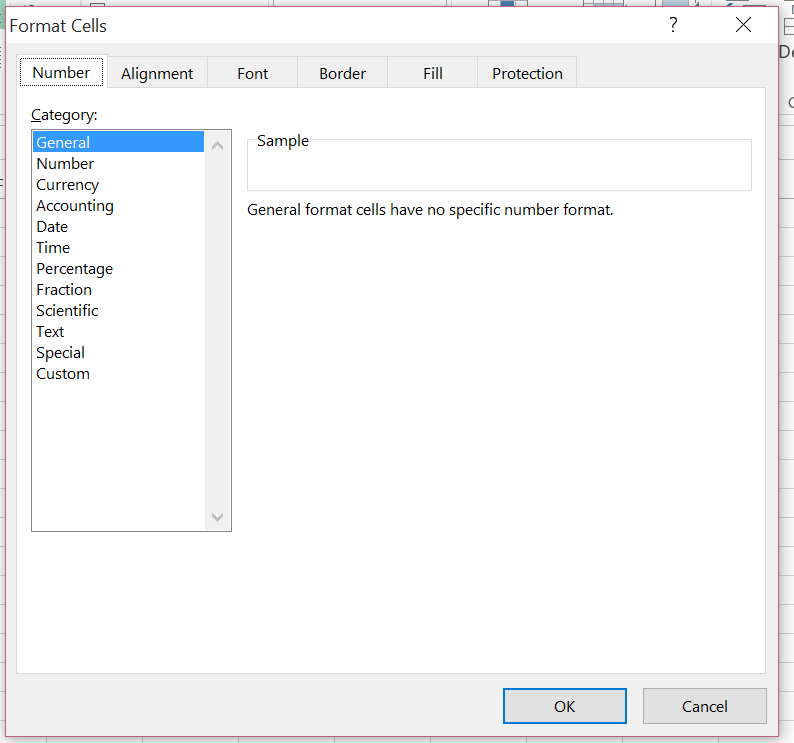The image size is (794, 743).
Task: Open the Number tab
Action: [61, 72]
